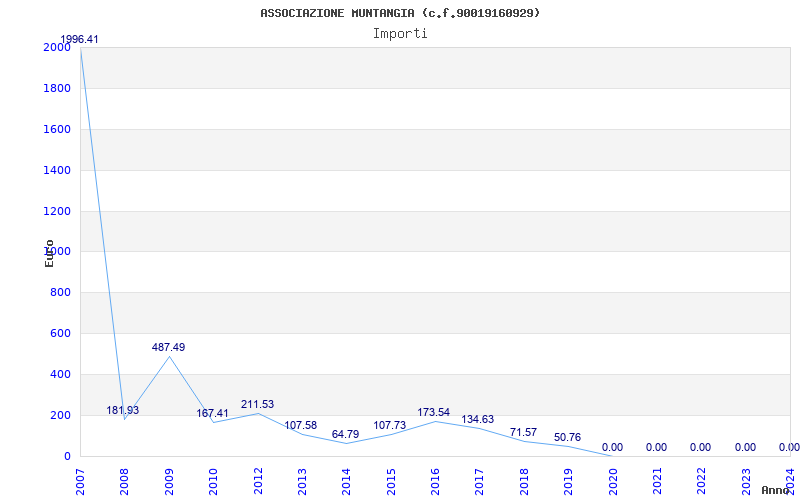Click the x-axis year 2015
The width and height of the screenshot is (800, 500).
391,481
